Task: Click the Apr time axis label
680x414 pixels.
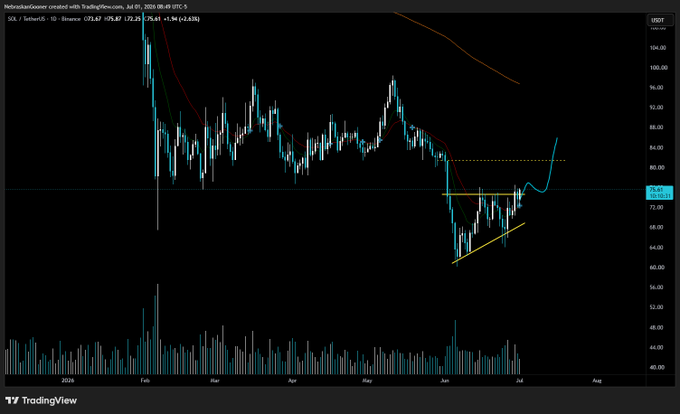Action: (292, 381)
